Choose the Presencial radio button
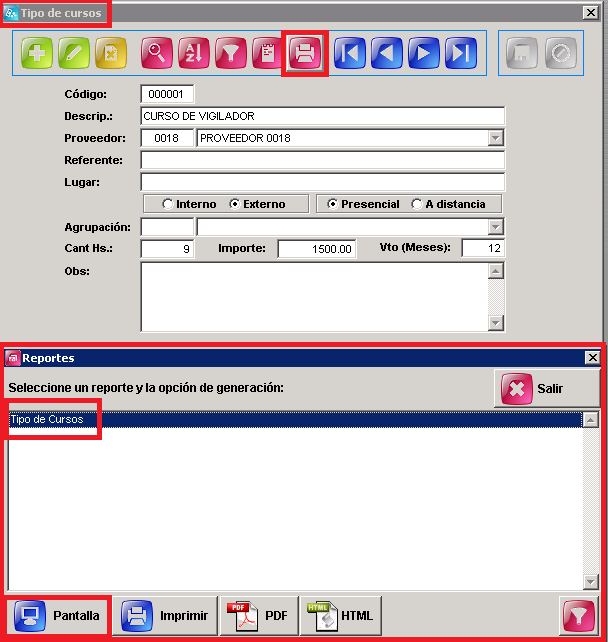The width and height of the screenshot is (608, 642). pyautogui.click(x=332, y=204)
